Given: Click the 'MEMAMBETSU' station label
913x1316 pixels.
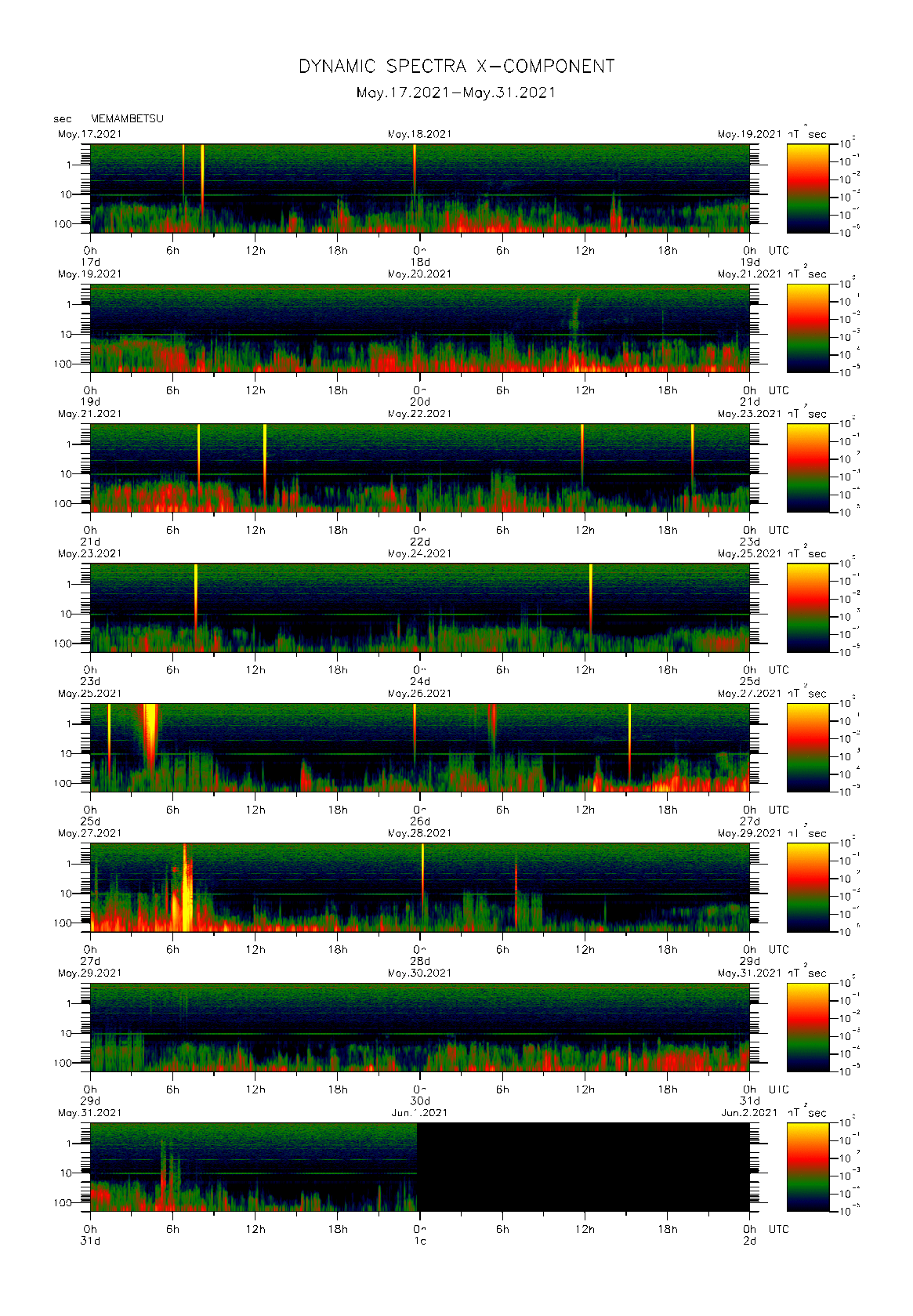Looking at the screenshot, I should (x=127, y=119).
